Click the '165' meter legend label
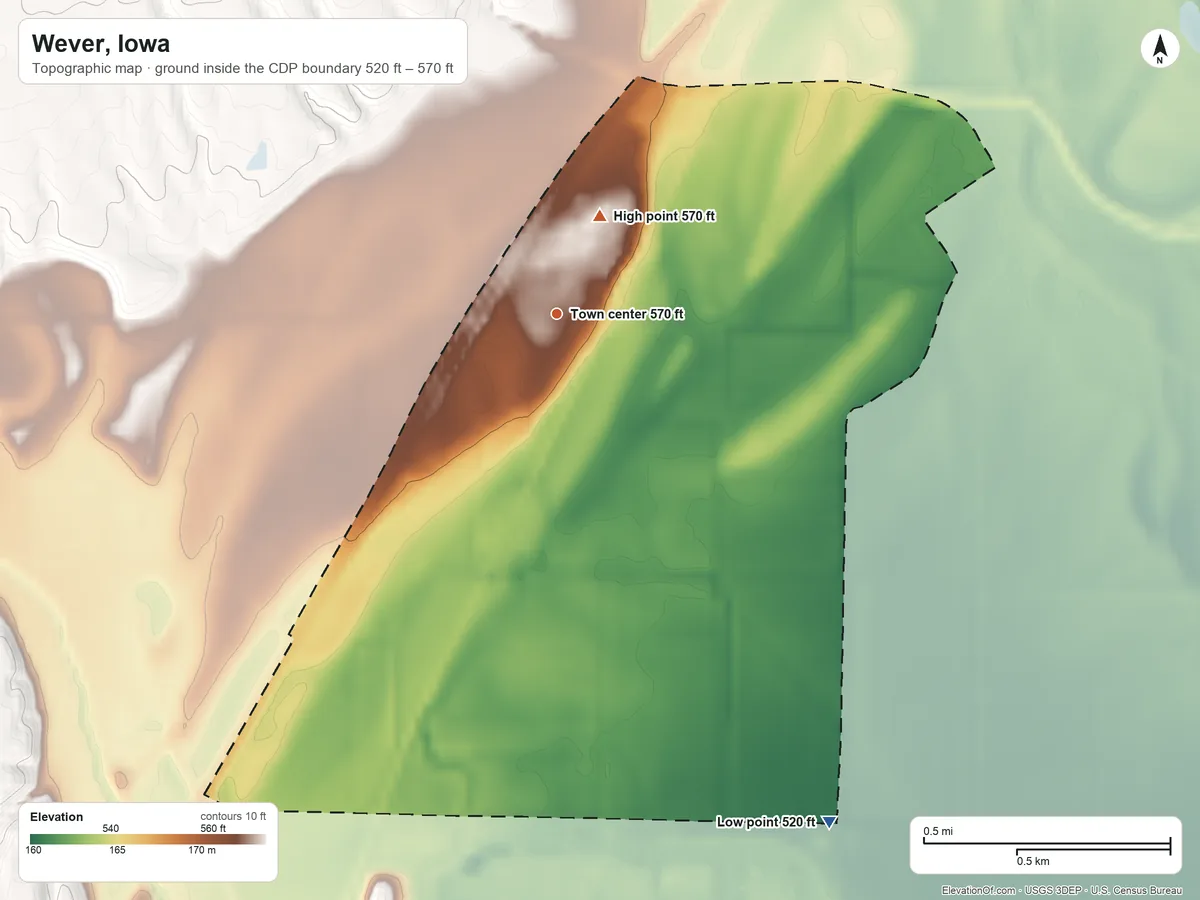1200x900 pixels. click(118, 851)
